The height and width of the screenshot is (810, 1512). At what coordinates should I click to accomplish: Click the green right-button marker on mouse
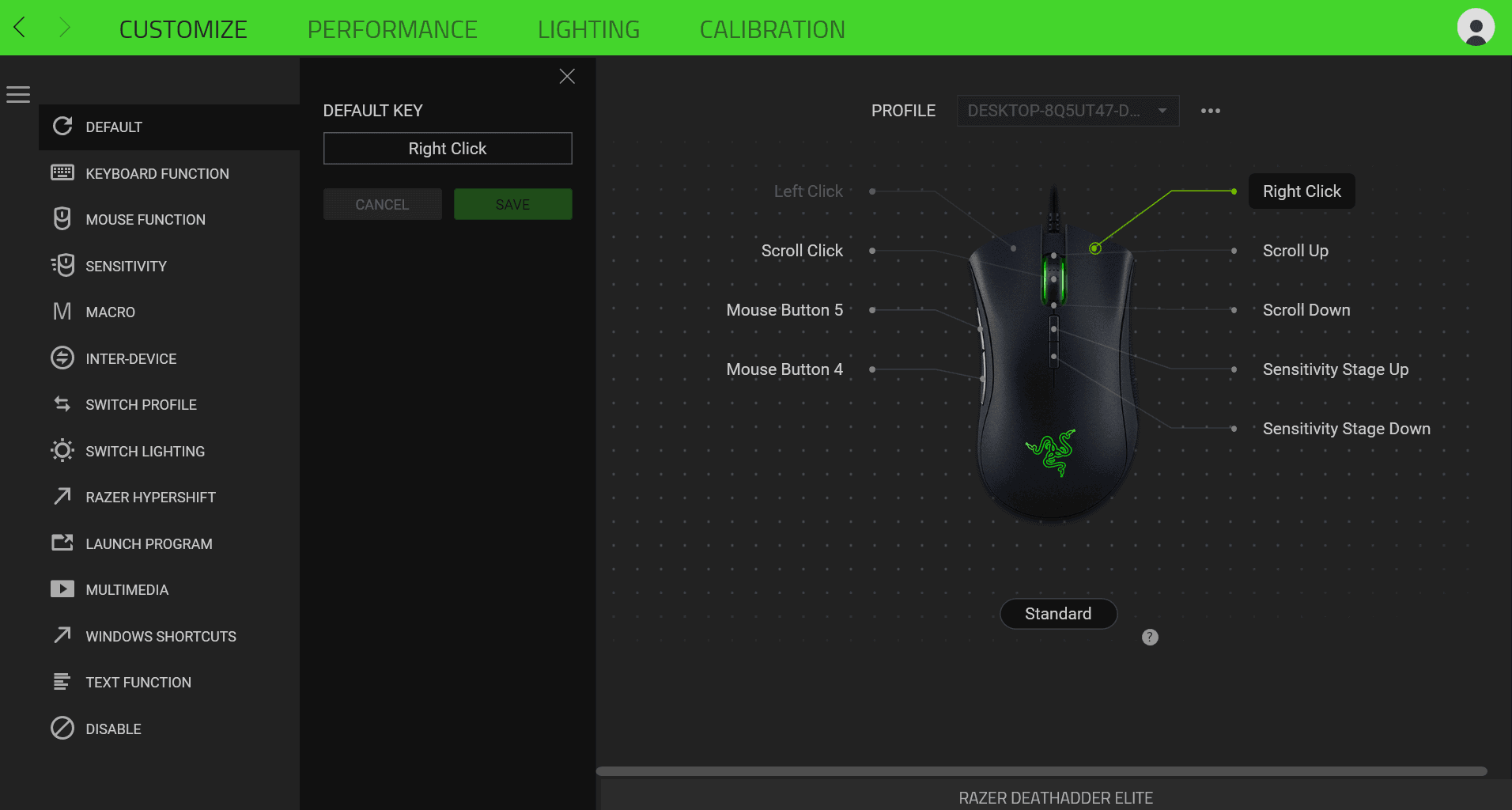pyautogui.click(x=1095, y=248)
